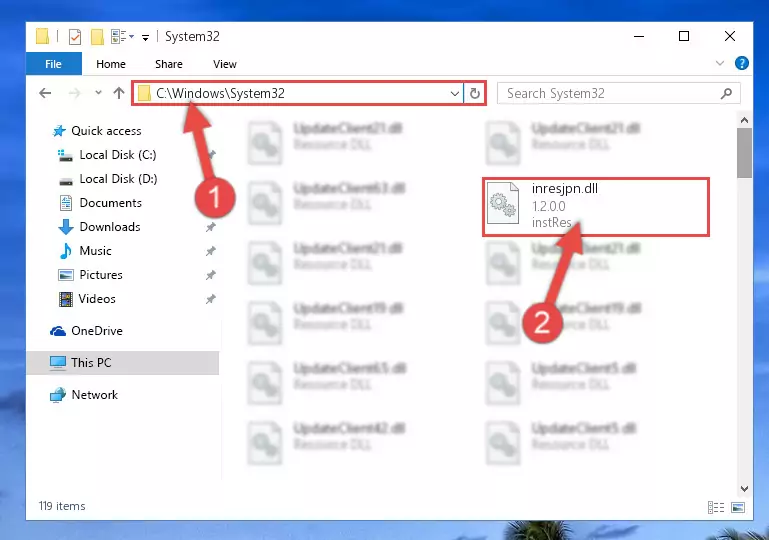Click the Documents page icon in sidebar
The height and width of the screenshot is (540, 769).
[66, 203]
